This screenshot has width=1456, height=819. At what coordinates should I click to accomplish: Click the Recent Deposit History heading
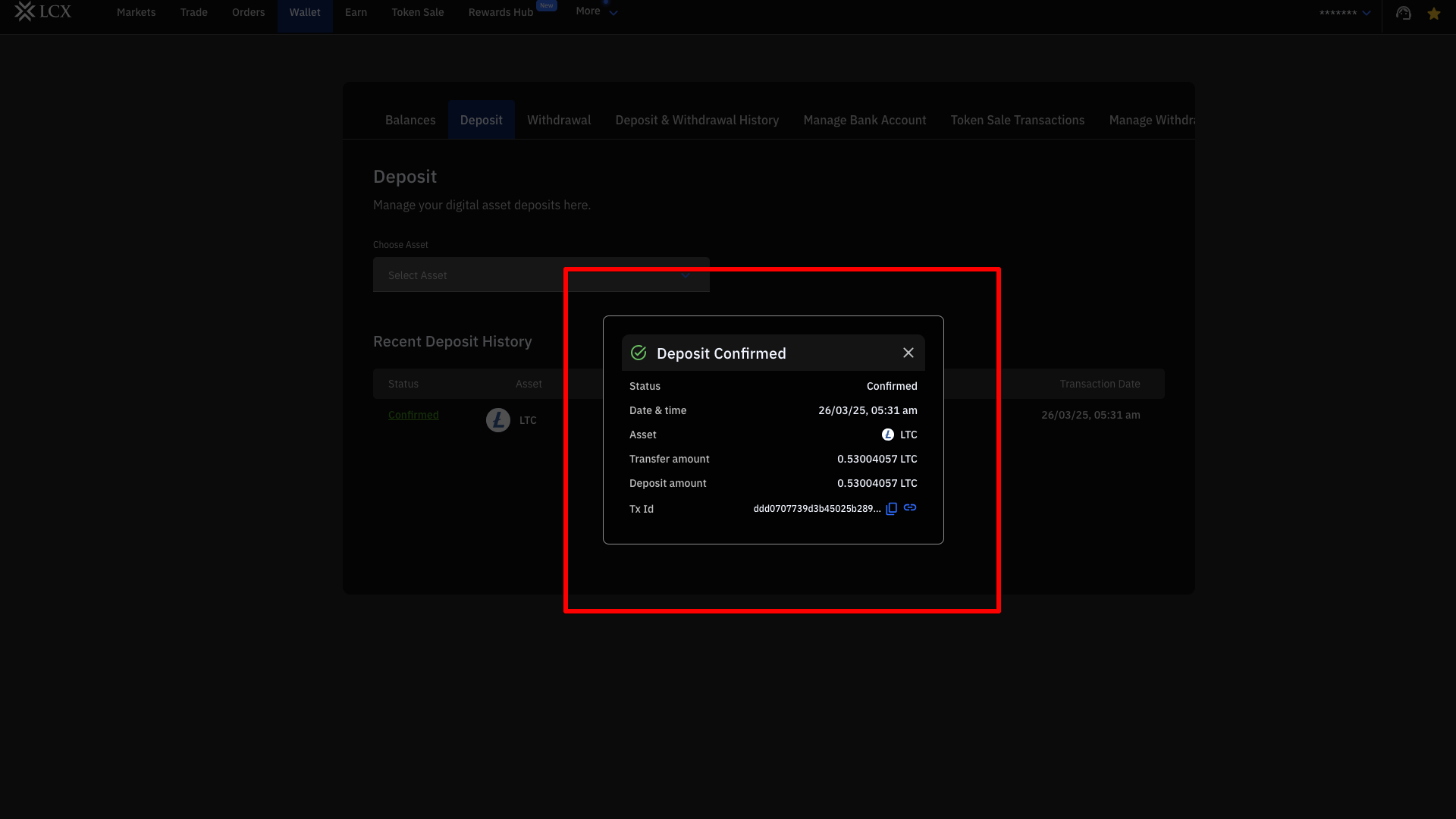click(453, 341)
